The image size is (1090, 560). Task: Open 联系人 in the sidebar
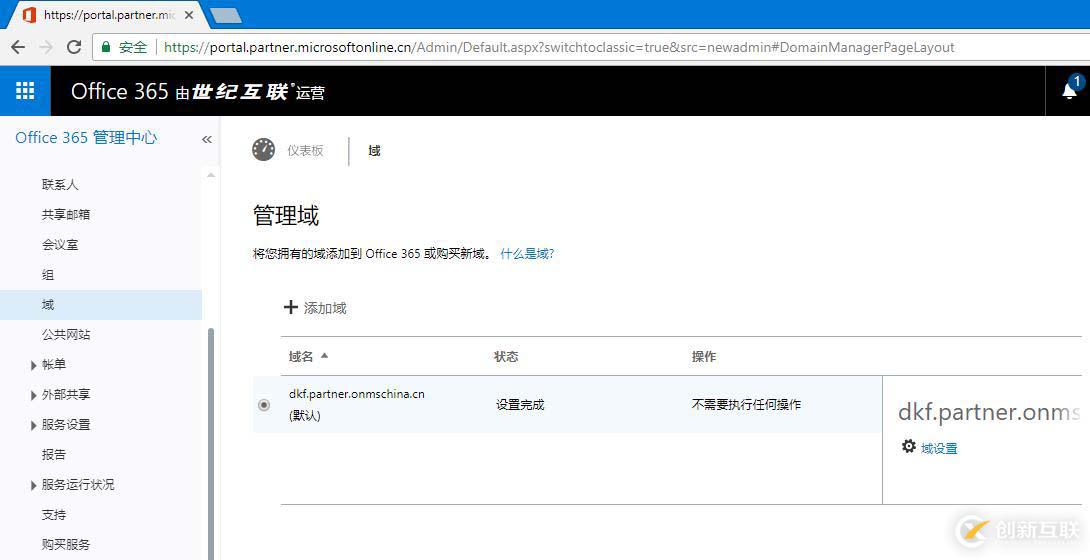(x=60, y=184)
